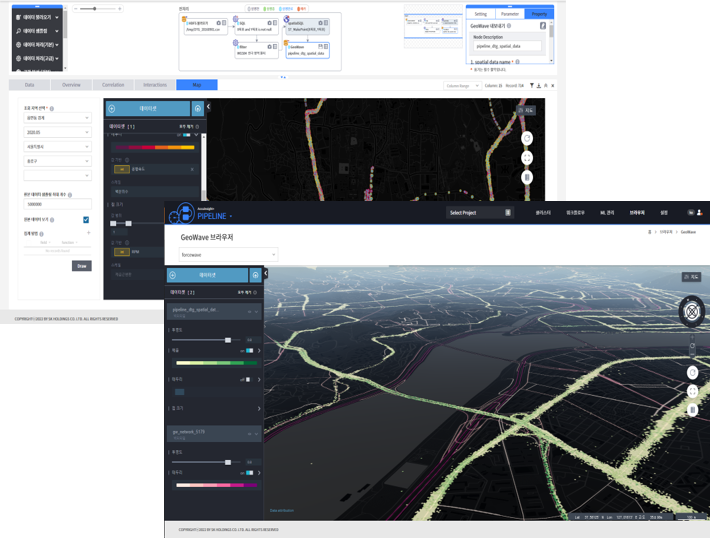The height and width of the screenshot is (538, 710).
Task: Open the Data tab
Action: click(29, 85)
